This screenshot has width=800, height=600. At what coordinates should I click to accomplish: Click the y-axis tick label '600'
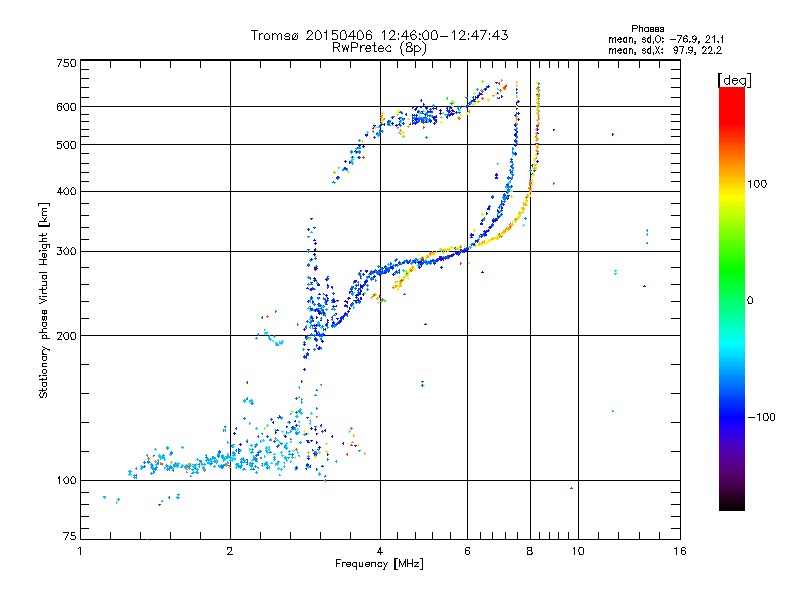[66, 107]
